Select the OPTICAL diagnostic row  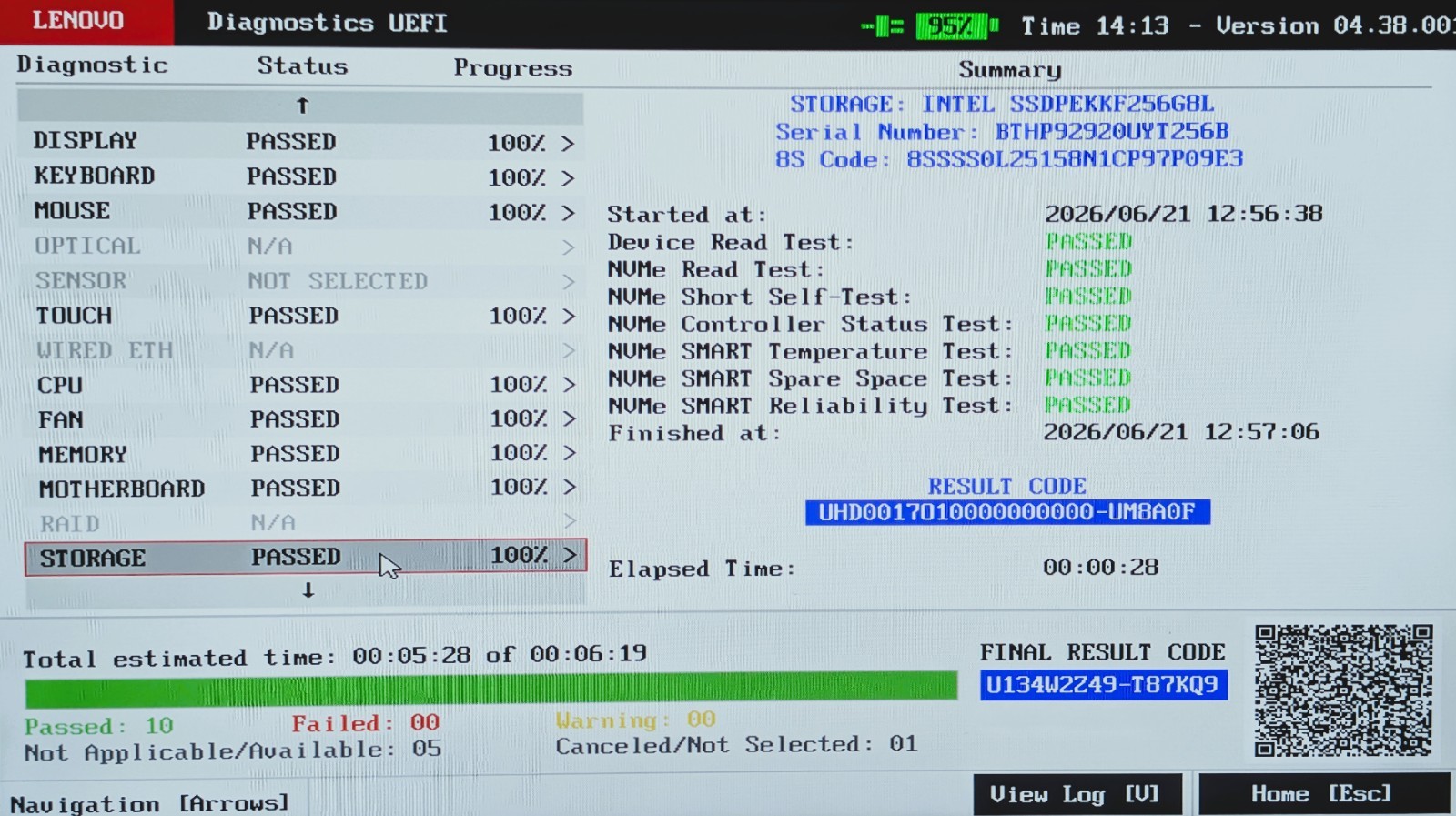point(301,246)
